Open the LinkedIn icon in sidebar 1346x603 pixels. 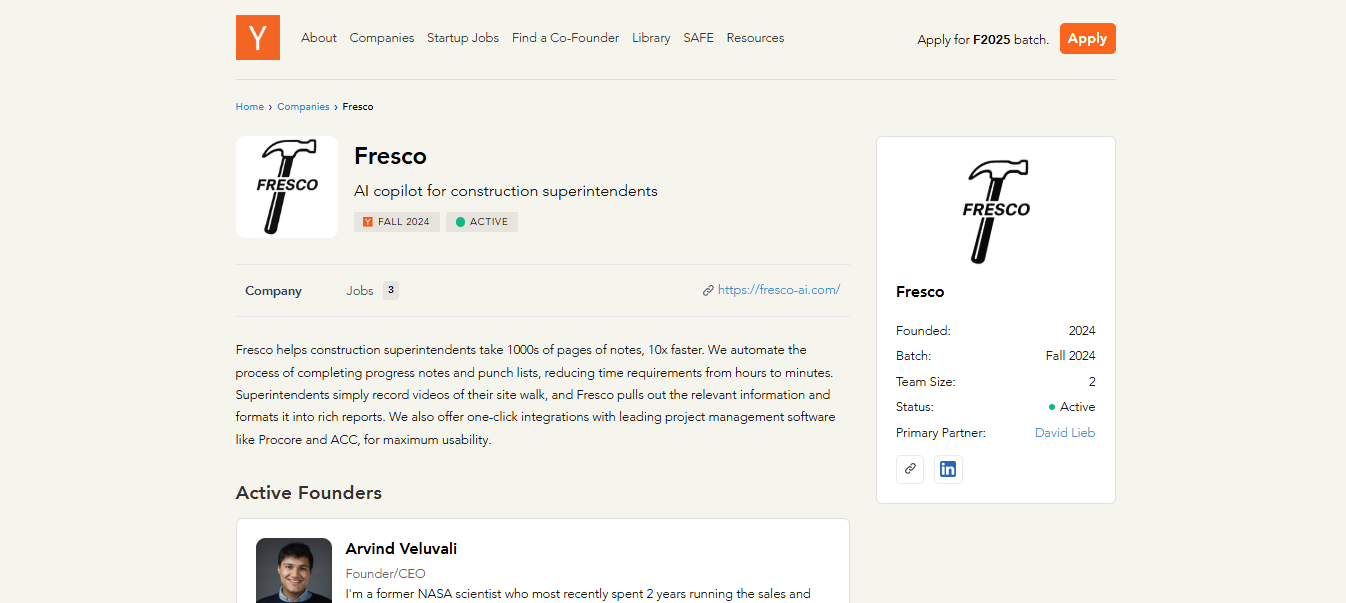948,469
